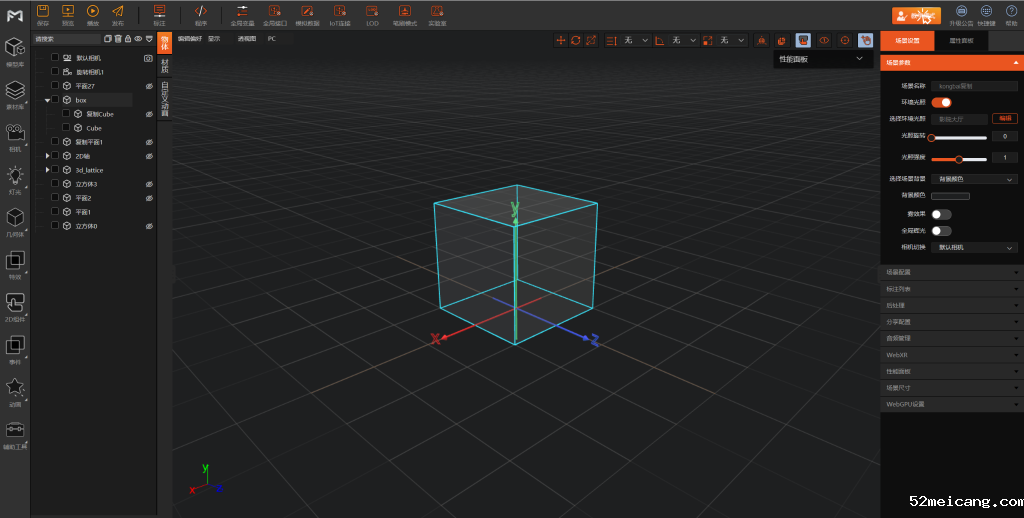Screen dimensions: 1024x518
Task: Tick the checkbox next to Cube
Action: 66,128
